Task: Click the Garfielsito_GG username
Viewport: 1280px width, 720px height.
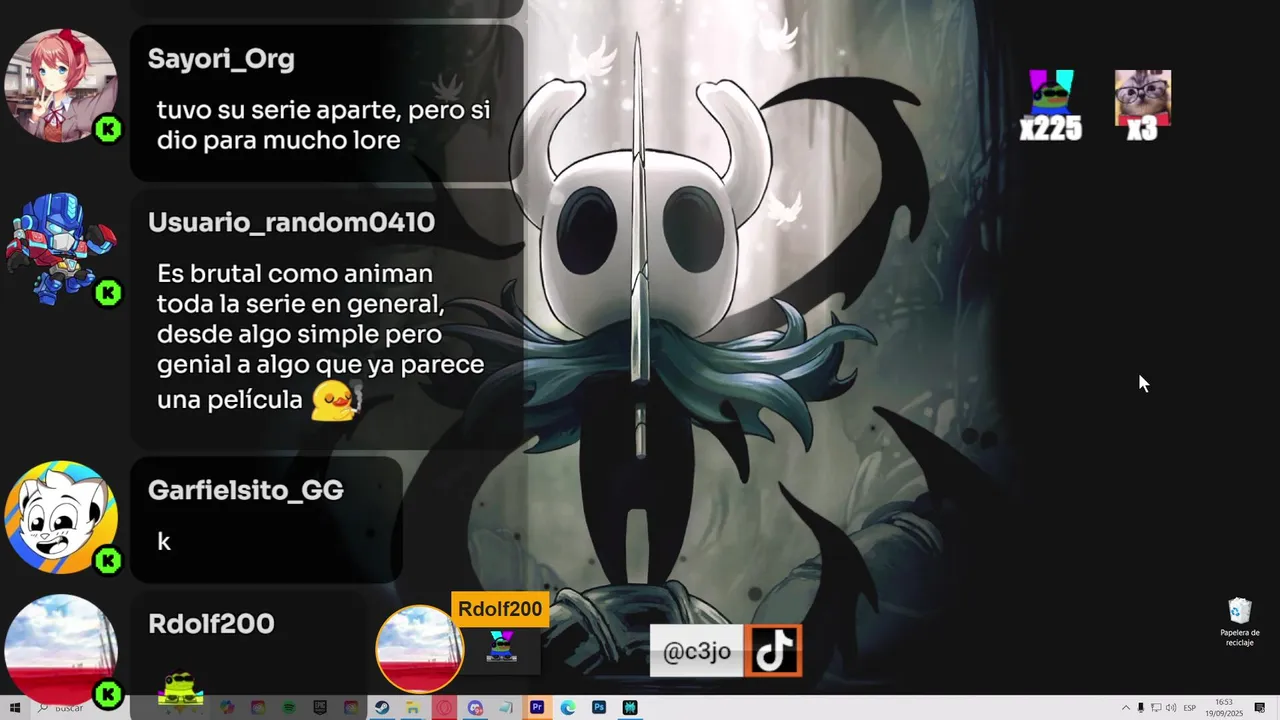Action: point(246,490)
